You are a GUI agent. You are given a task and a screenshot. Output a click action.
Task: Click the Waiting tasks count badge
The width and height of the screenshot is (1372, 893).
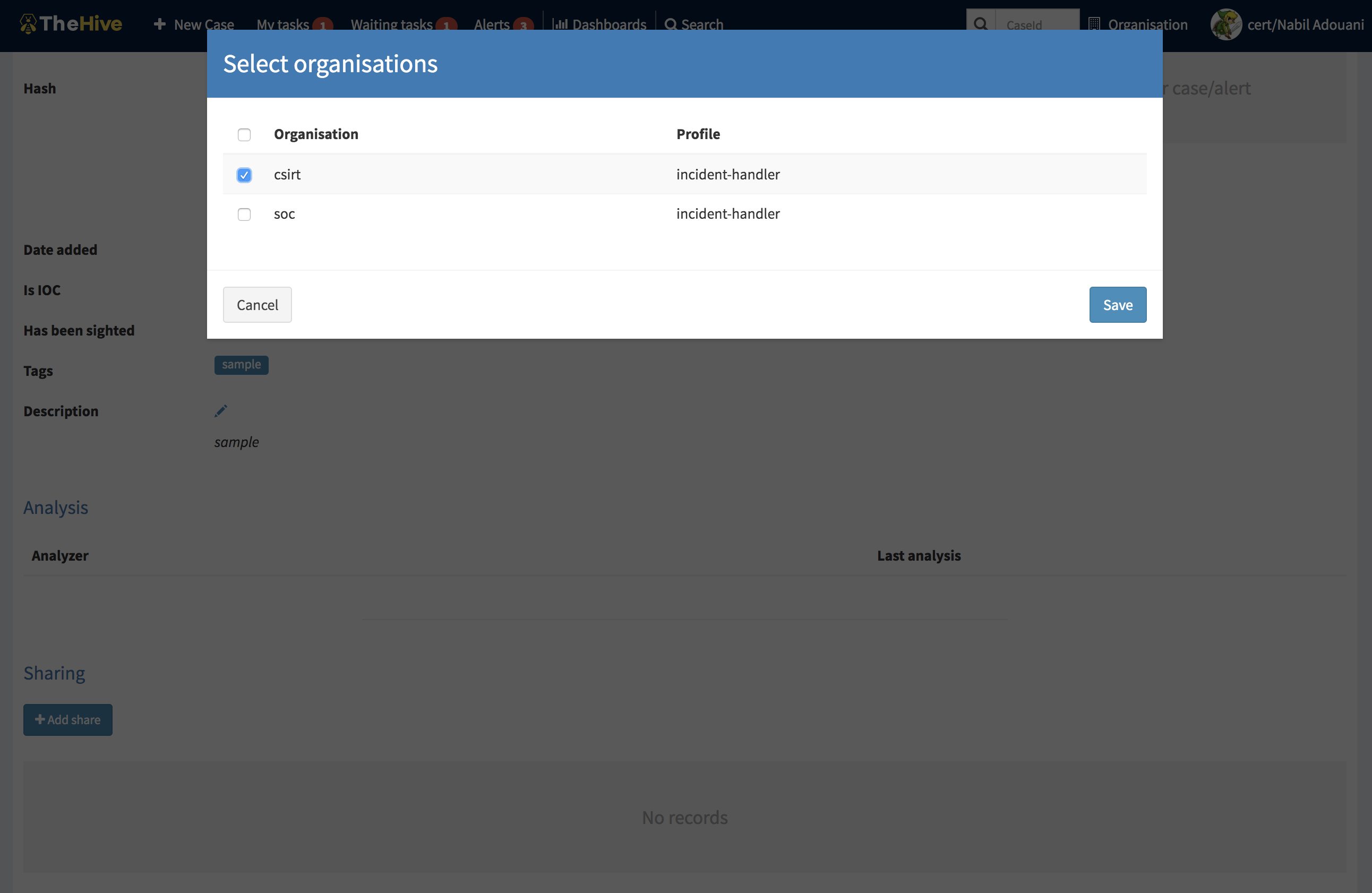click(446, 25)
